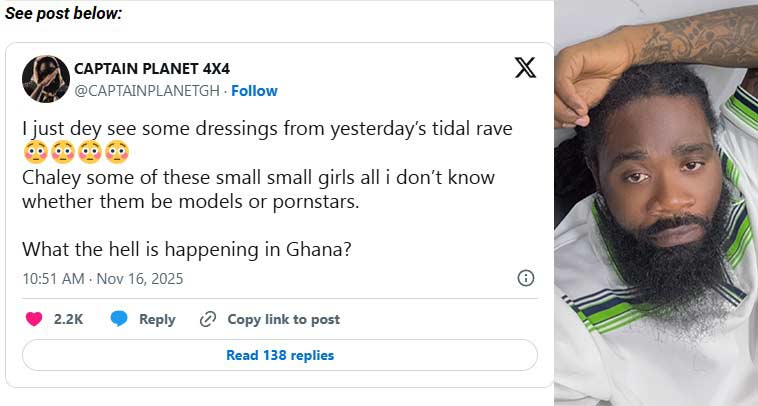Click the copy link chain icon
This screenshot has height=406, width=758.
point(208,319)
